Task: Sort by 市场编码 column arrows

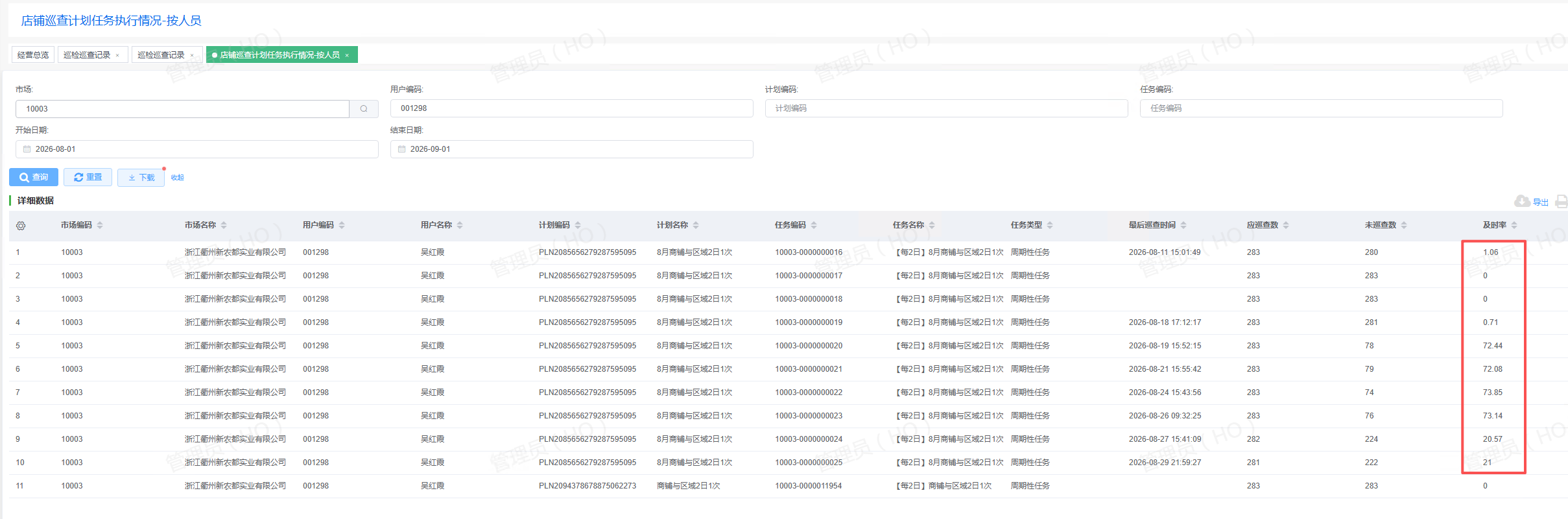Action: pos(100,225)
